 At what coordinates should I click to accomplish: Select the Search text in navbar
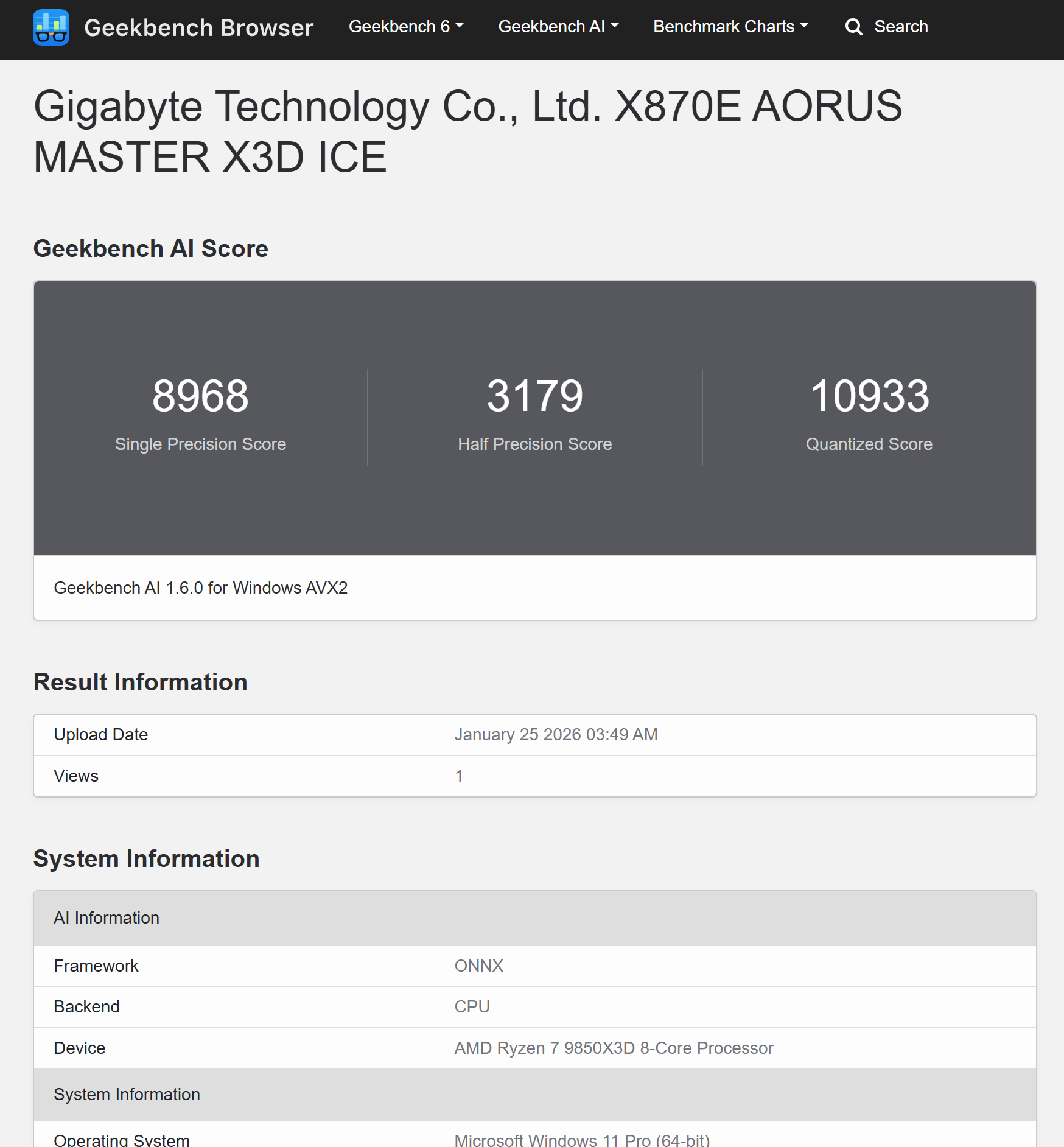pos(900,27)
